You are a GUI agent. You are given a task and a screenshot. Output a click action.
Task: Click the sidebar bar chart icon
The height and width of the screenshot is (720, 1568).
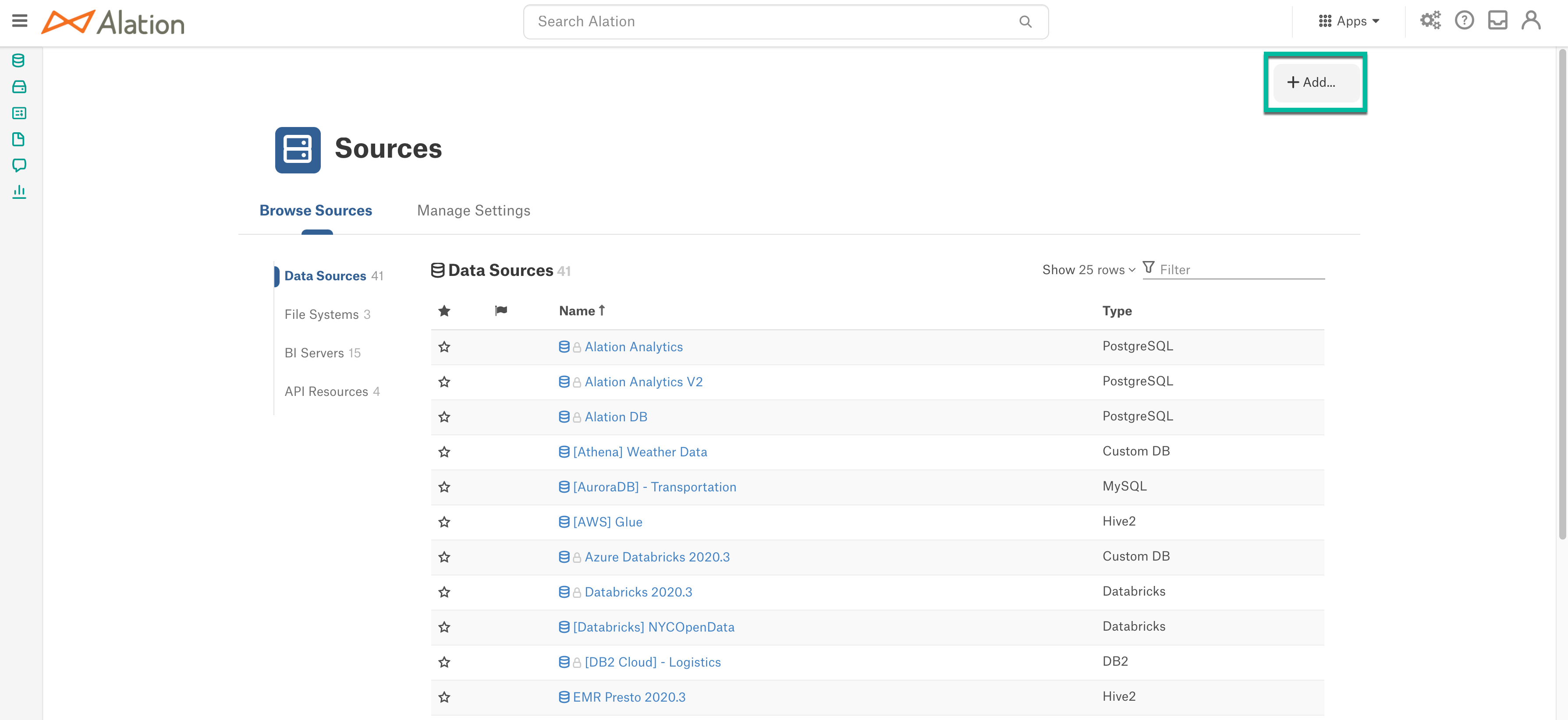click(19, 191)
